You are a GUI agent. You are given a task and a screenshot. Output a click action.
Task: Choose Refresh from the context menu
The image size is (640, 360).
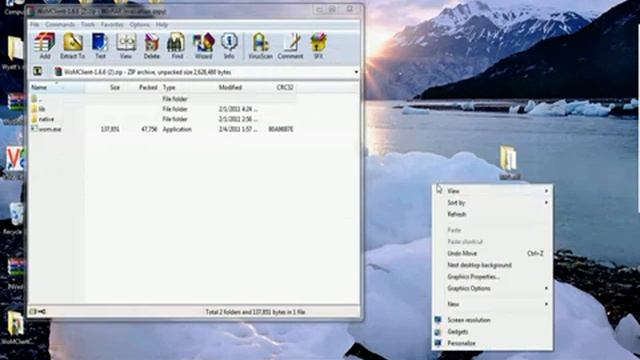click(492, 214)
